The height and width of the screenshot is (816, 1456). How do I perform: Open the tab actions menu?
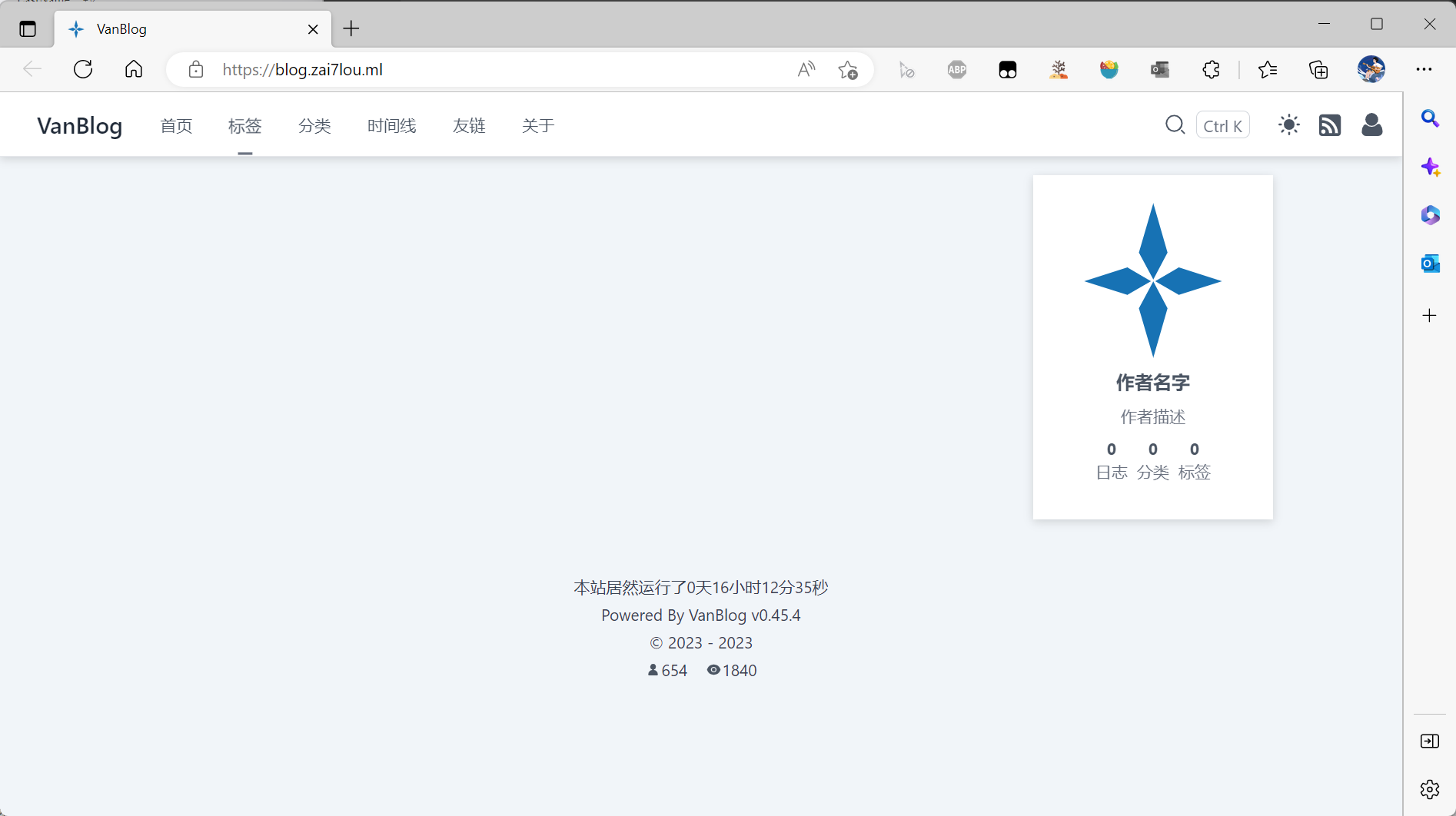pos(28,28)
